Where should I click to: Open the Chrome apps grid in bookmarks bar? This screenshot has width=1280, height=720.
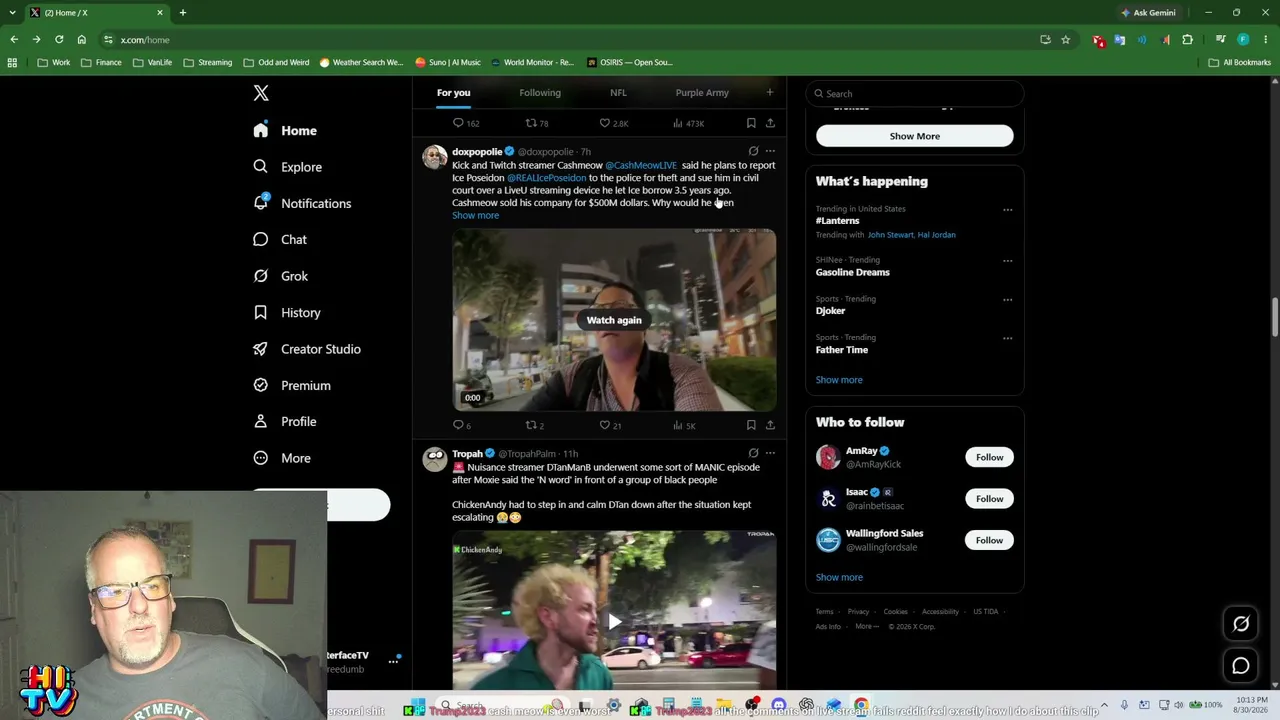pyautogui.click(x=12, y=62)
